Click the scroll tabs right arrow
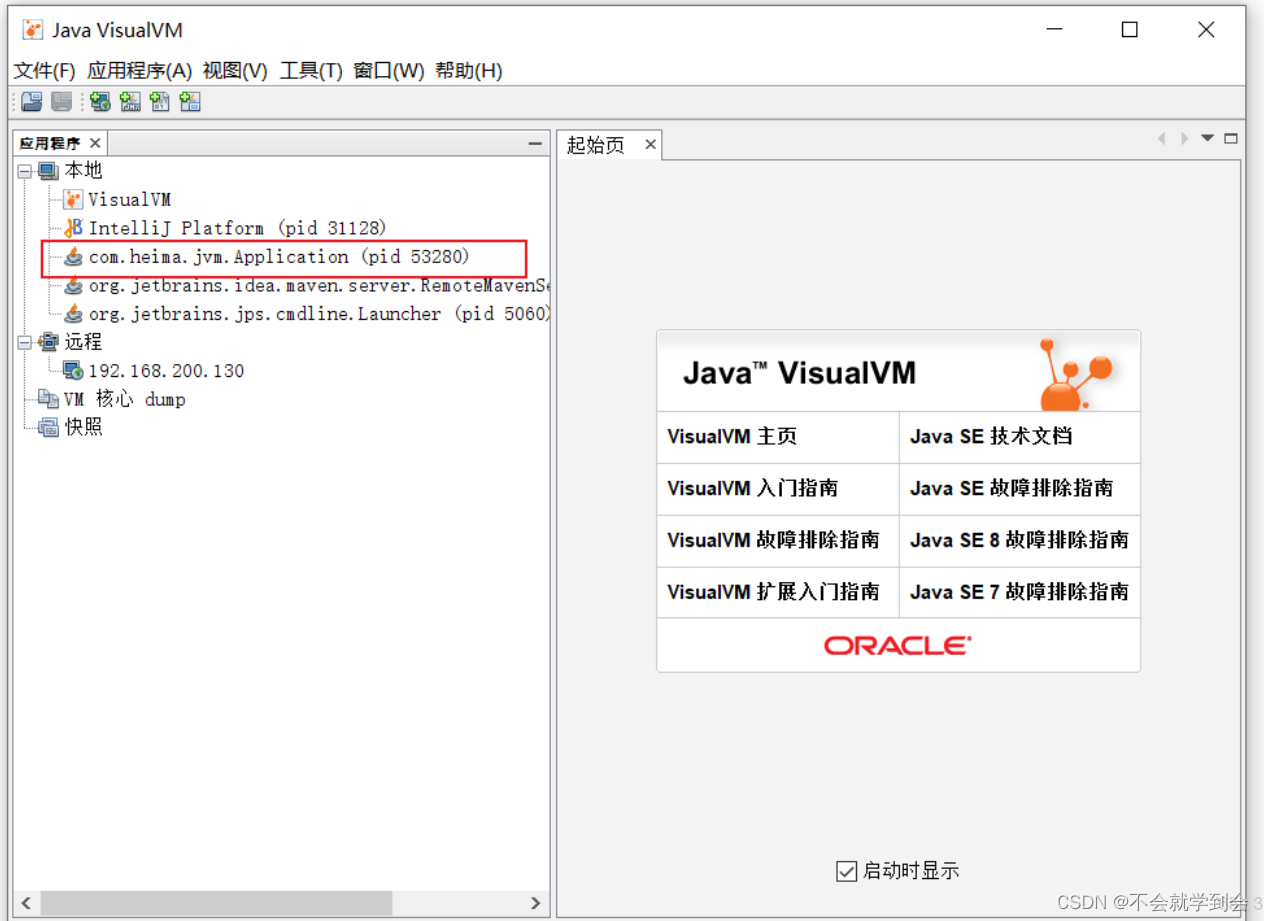The height and width of the screenshot is (921, 1264). point(1184,138)
